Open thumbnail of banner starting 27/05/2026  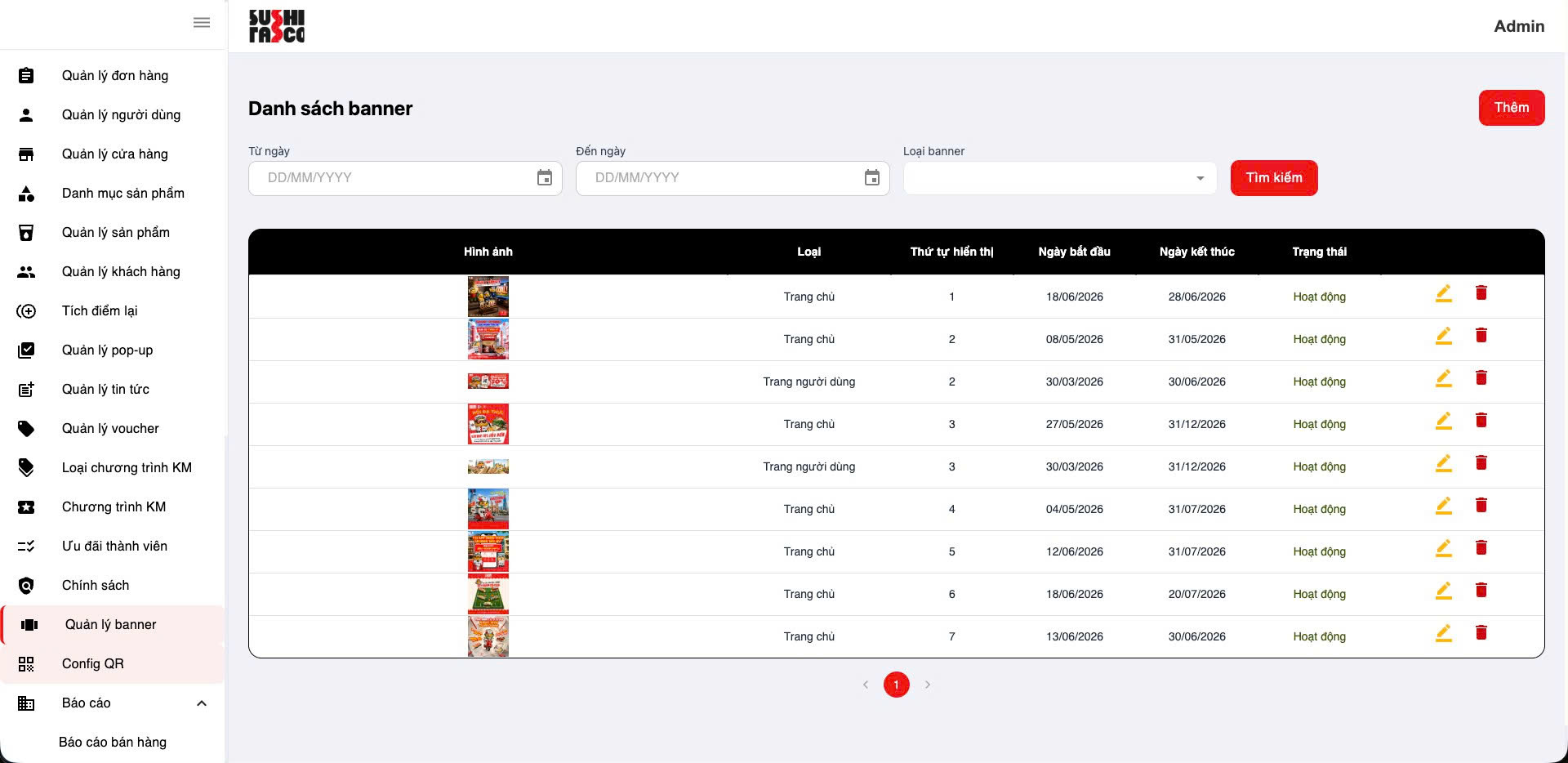(488, 424)
